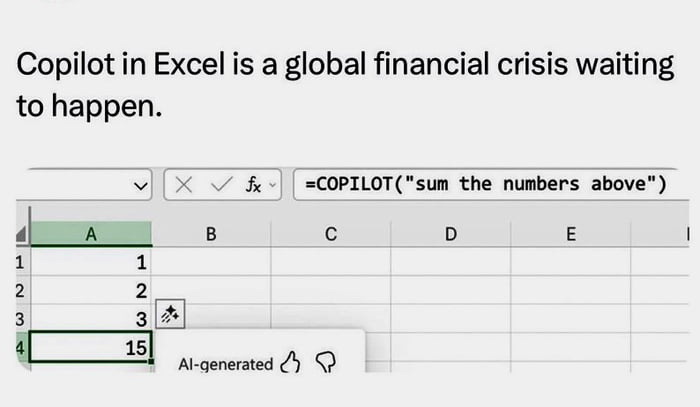Select column E header
This screenshot has width=700, height=407.
pos(570,235)
